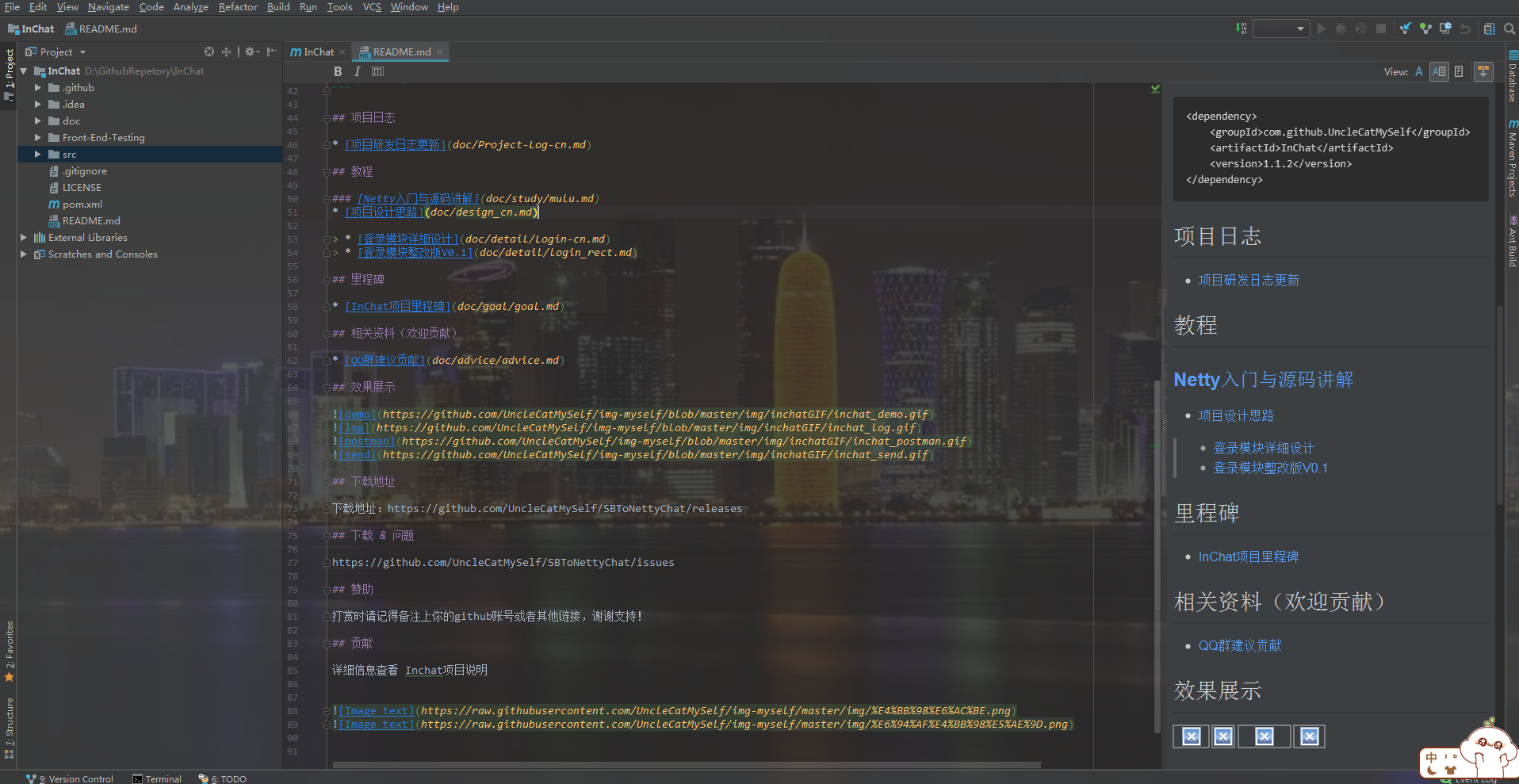Open Netty入门与源码讲解 link in preview
Screen dimensions: 1519x784
coord(1264,380)
